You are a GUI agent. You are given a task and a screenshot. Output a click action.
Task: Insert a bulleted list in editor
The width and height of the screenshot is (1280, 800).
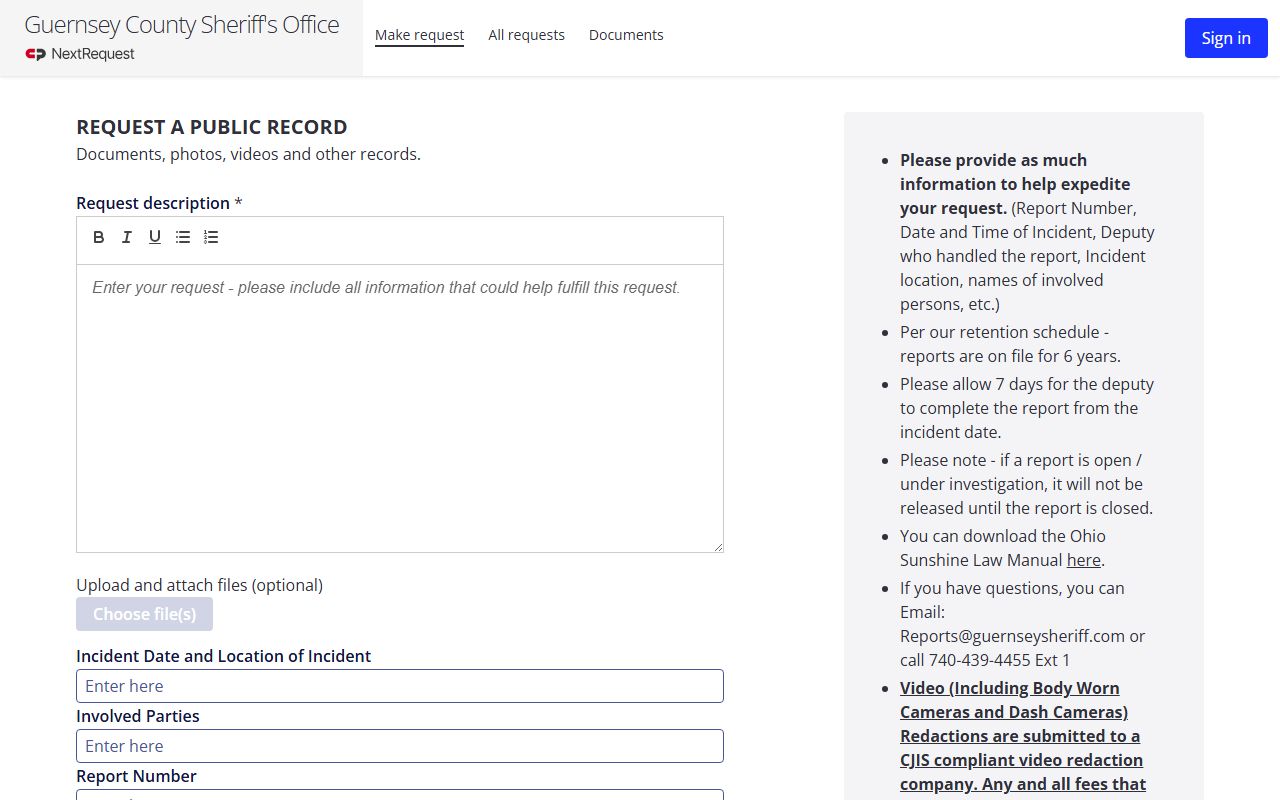pyautogui.click(x=183, y=237)
